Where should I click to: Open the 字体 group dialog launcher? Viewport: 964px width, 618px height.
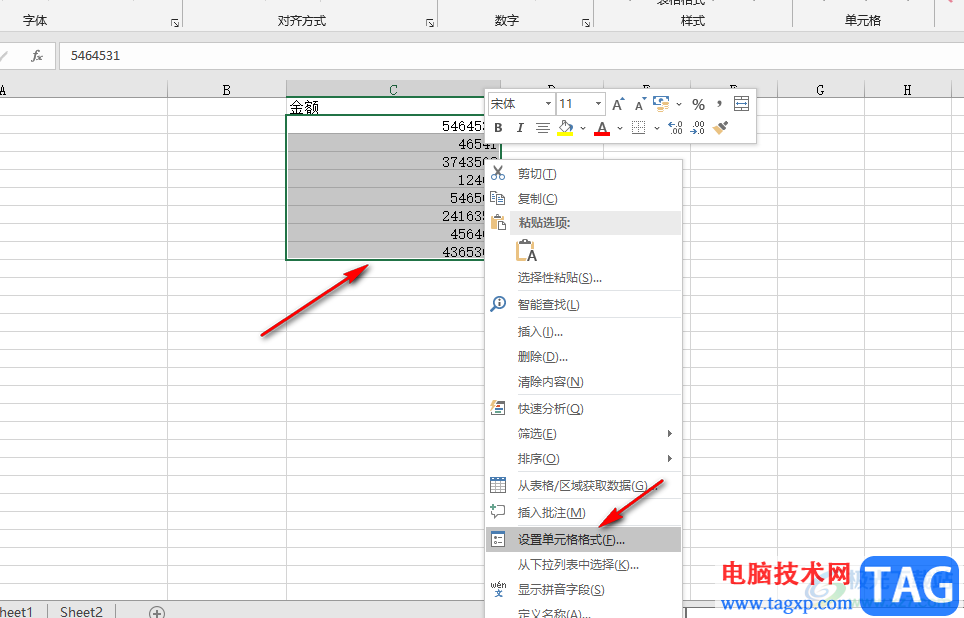pyautogui.click(x=175, y=23)
